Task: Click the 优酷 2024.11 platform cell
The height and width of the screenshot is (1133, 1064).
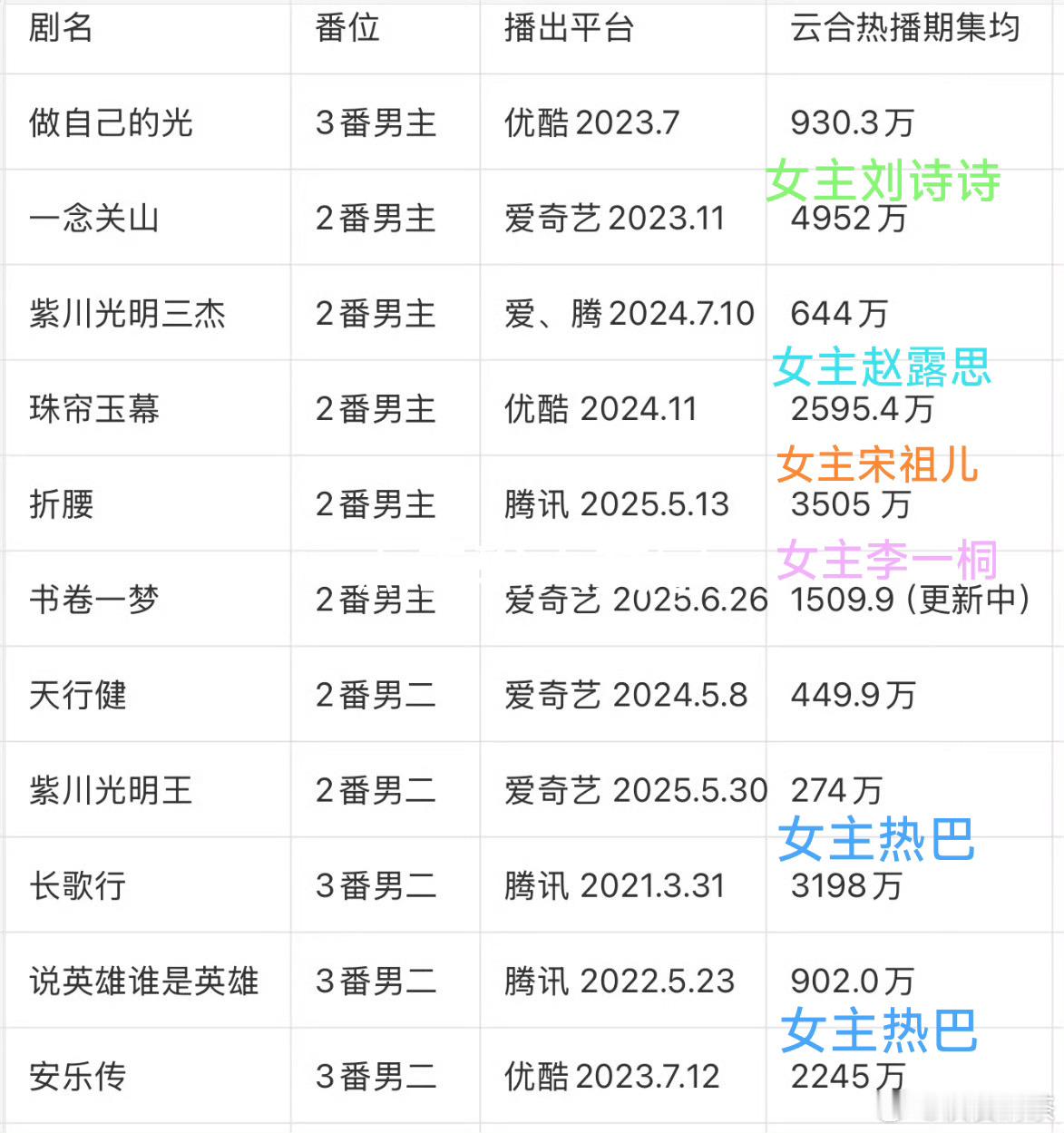Action: (x=600, y=409)
